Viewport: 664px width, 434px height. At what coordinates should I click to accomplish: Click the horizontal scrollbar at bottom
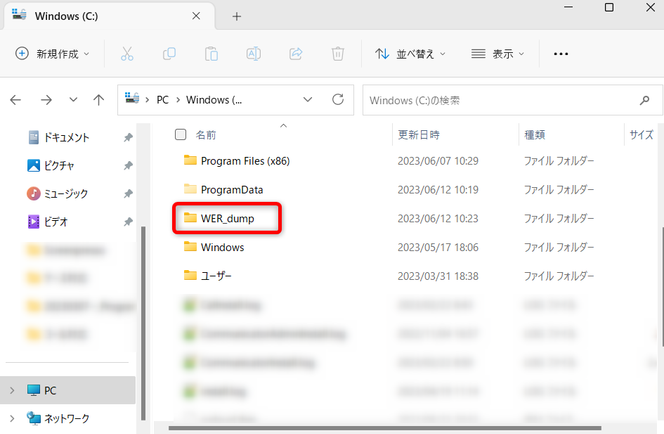click(x=385, y=428)
